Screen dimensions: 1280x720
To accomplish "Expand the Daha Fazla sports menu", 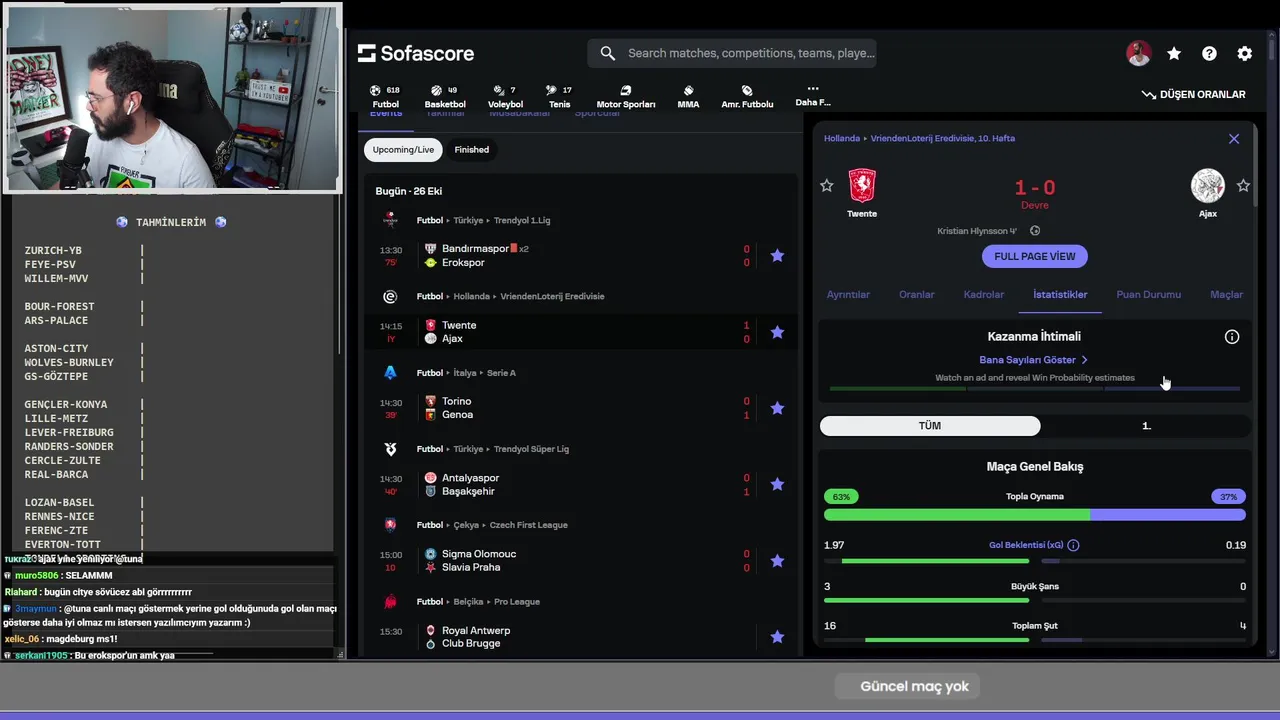I will (812, 95).
